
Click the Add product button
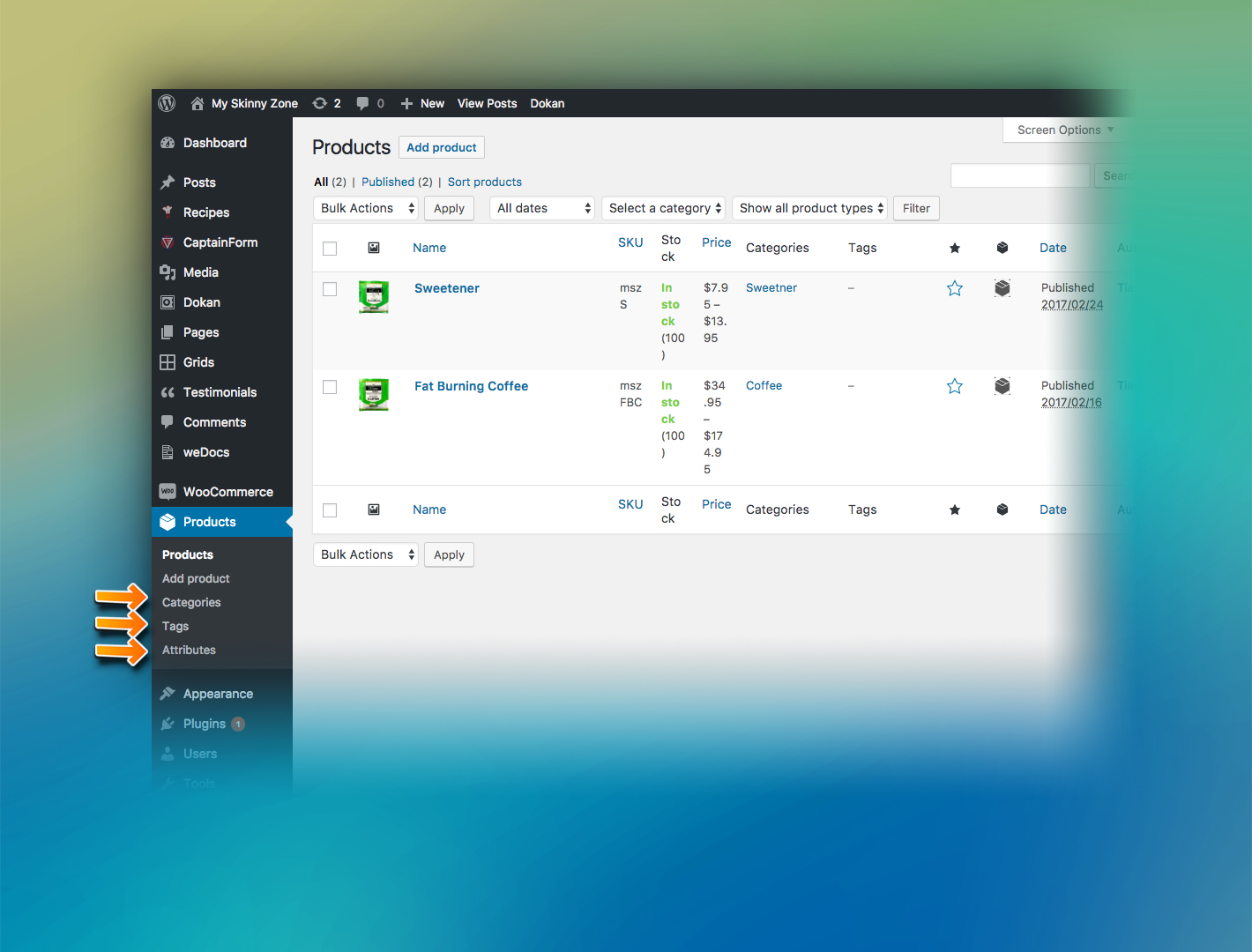(x=441, y=147)
